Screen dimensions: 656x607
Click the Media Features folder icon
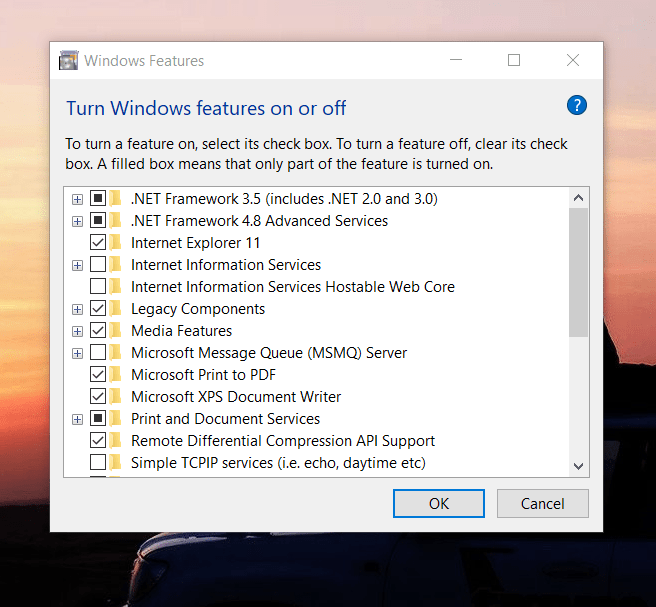coord(117,331)
